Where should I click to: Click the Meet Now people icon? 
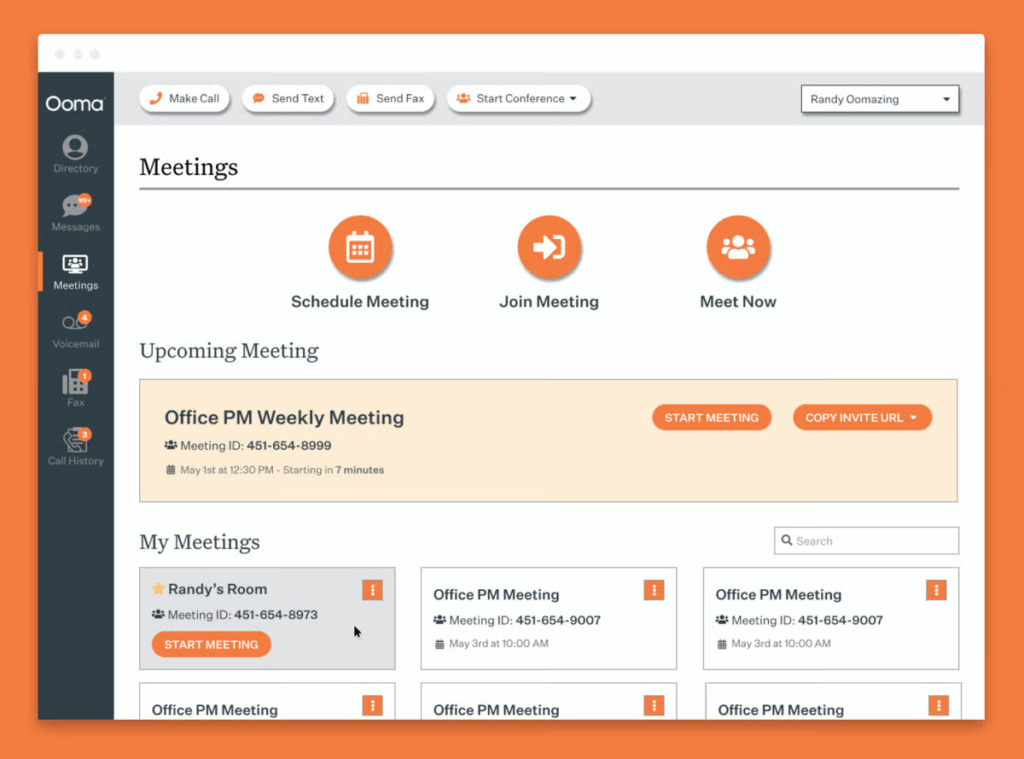pyautogui.click(x=738, y=246)
